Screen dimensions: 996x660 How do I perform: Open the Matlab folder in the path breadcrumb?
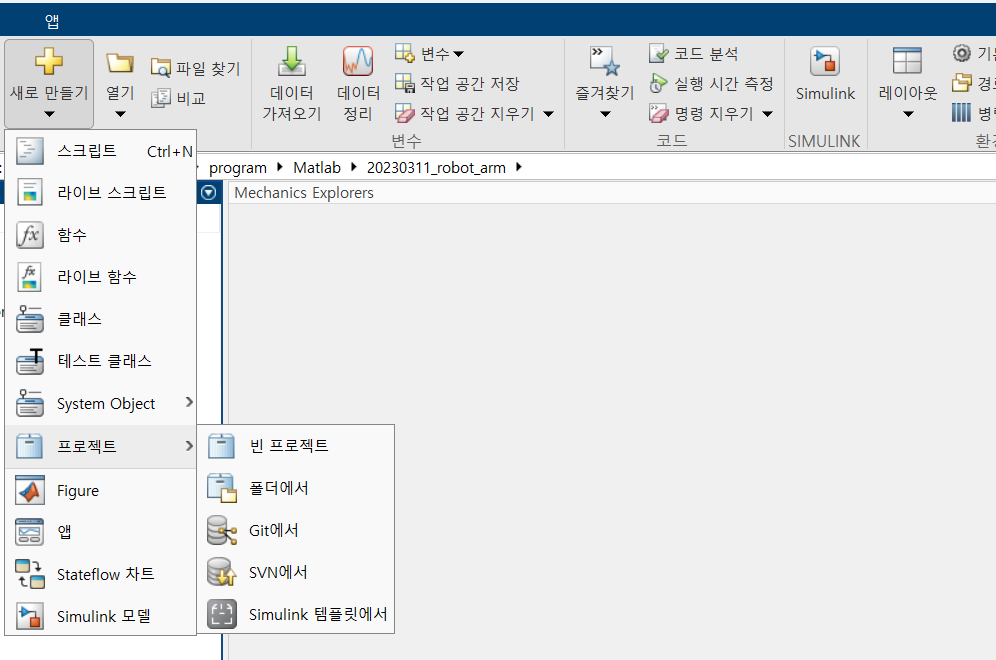[316, 167]
